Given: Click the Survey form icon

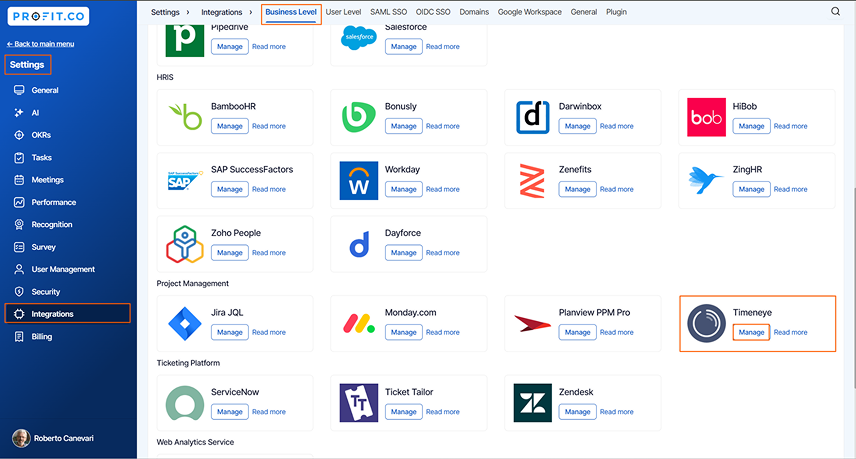Looking at the screenshot, I should [x=19, y=247].
